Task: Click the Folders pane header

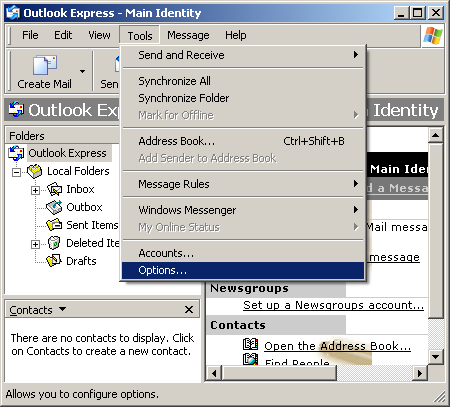Action: coord(63,136)
